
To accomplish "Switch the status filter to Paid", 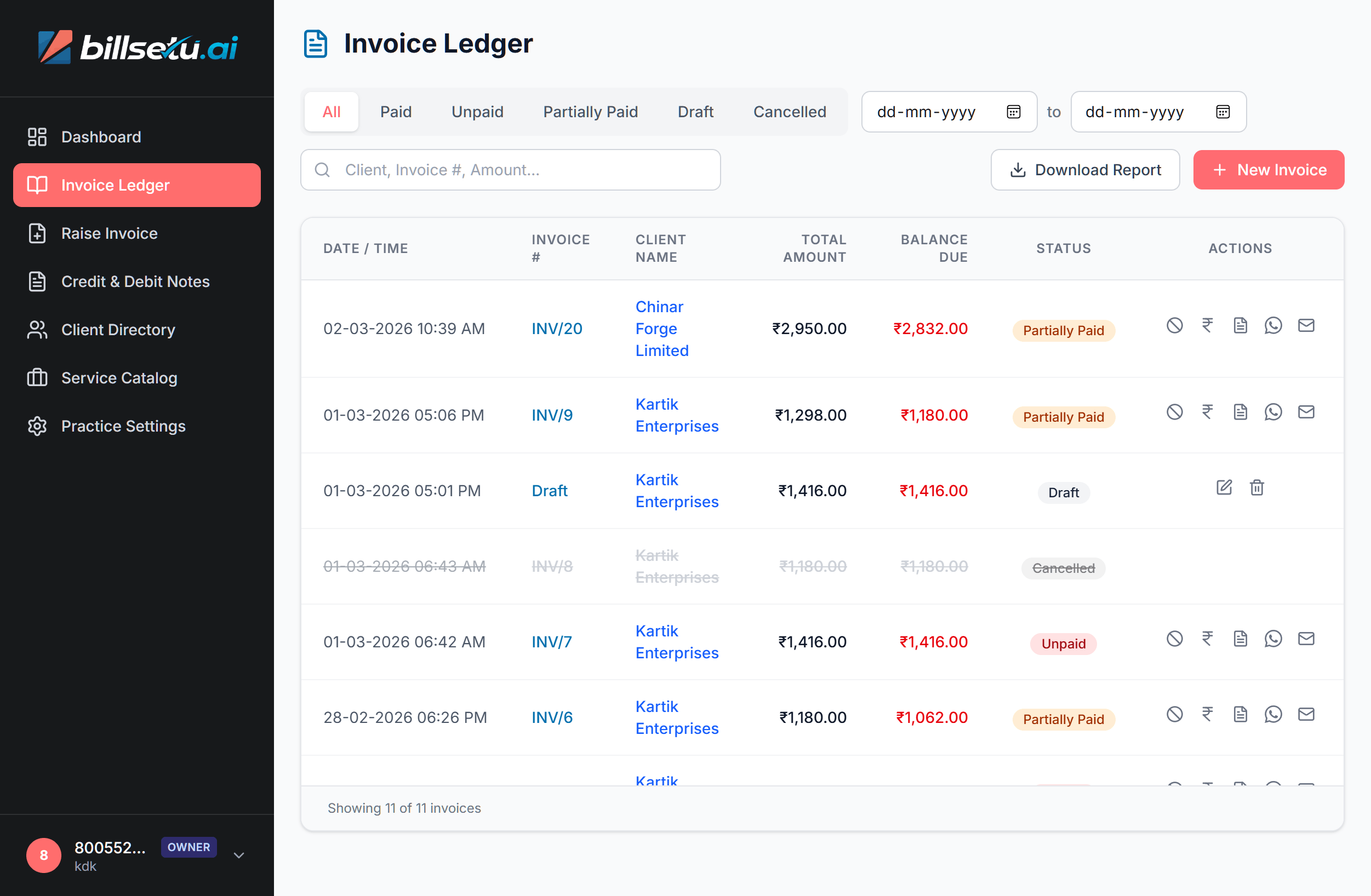I will (396, 111).
